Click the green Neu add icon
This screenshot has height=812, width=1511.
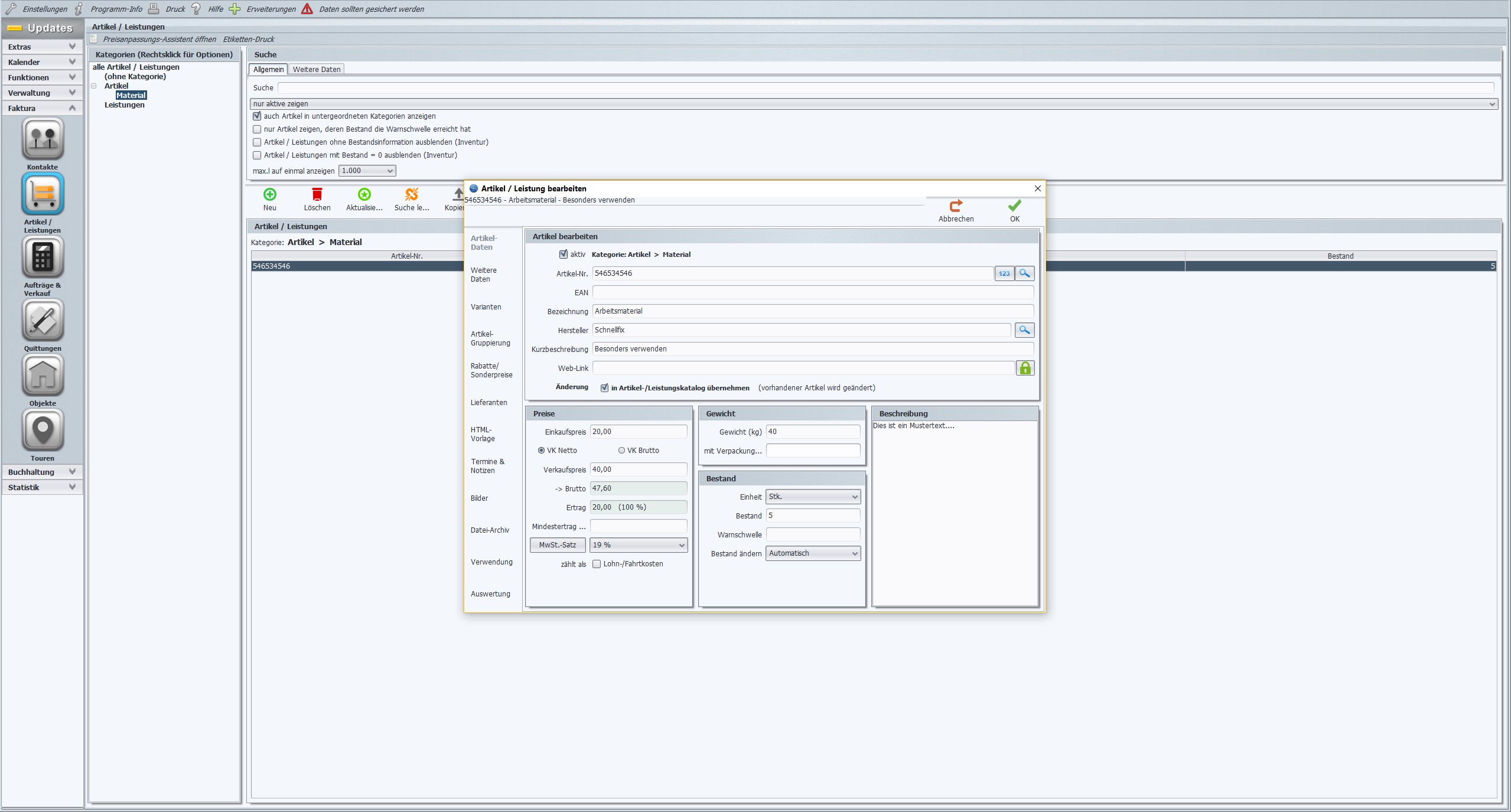269,194
